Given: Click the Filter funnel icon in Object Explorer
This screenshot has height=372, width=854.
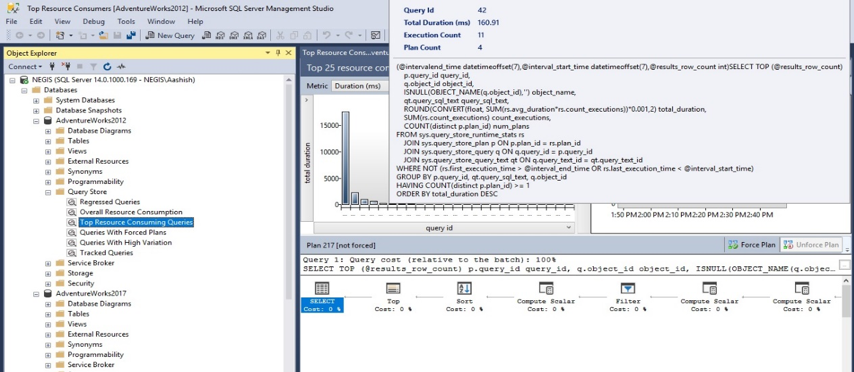Looking at the screenshot, I should [93, 66].
